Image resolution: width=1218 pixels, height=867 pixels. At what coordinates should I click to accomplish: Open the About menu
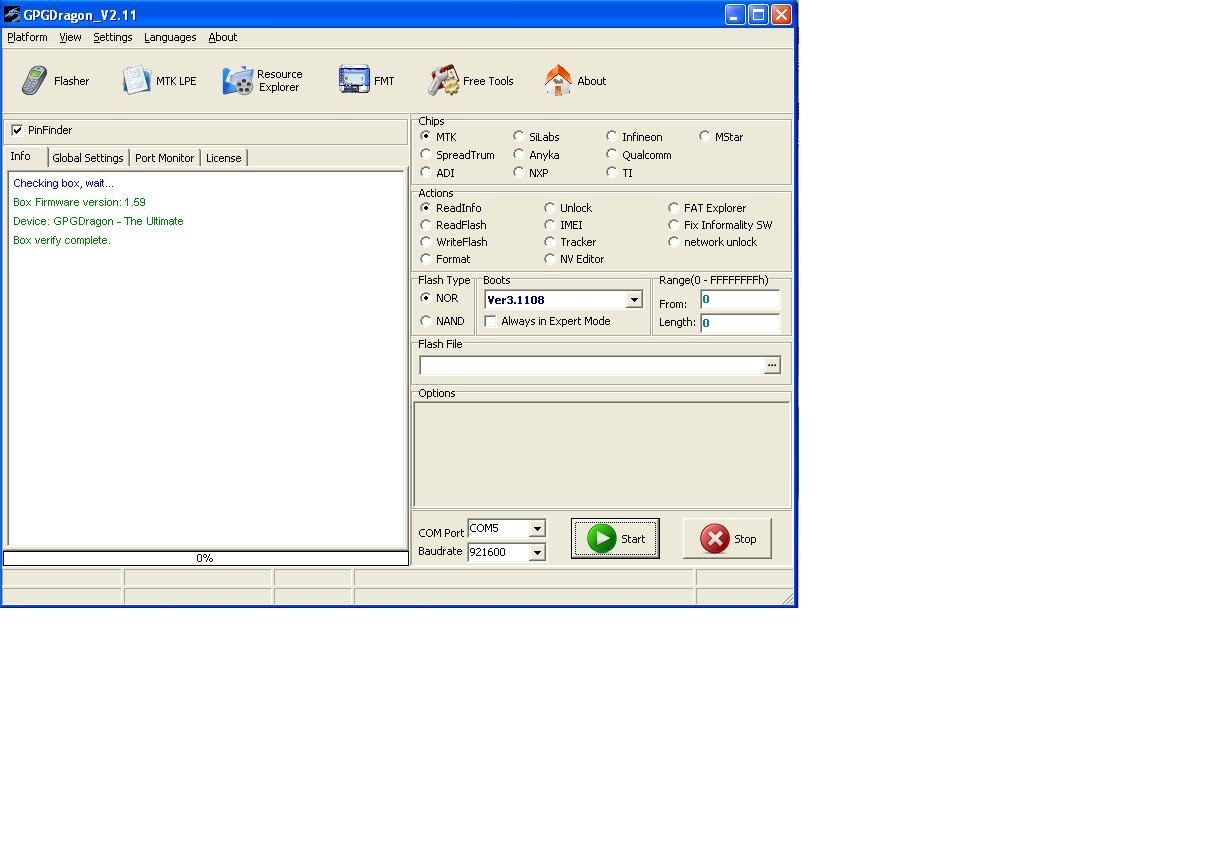coord(223,37)
